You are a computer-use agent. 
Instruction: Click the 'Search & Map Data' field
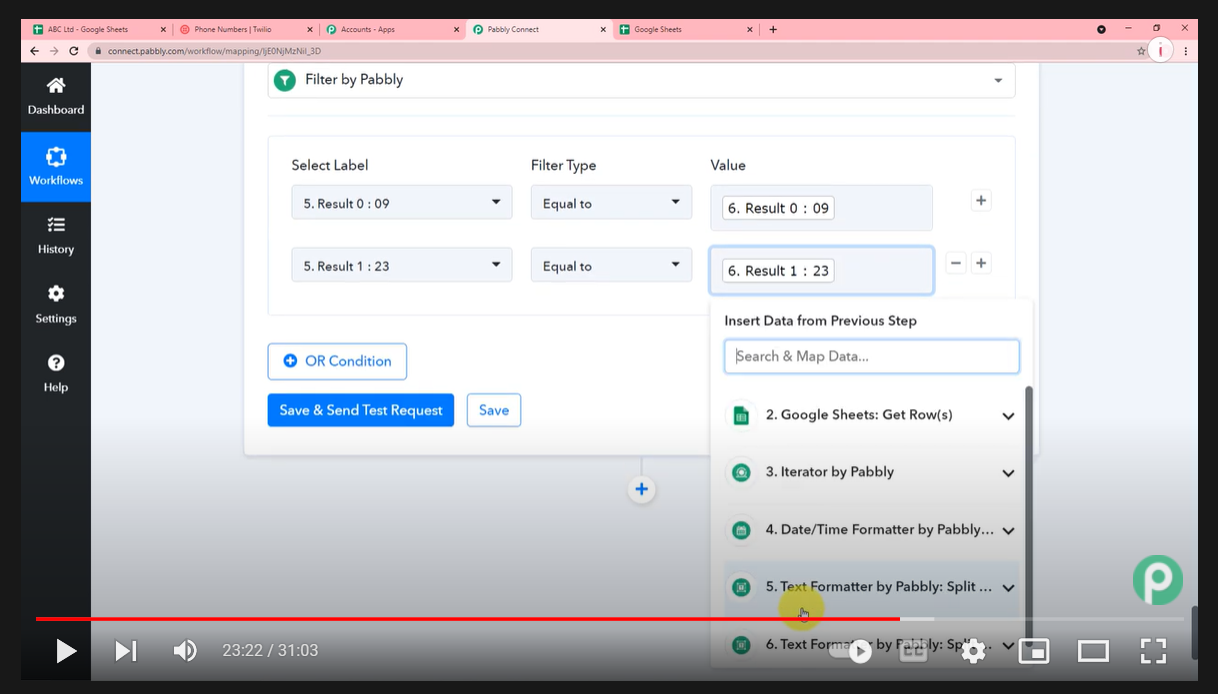coord(871,356)
